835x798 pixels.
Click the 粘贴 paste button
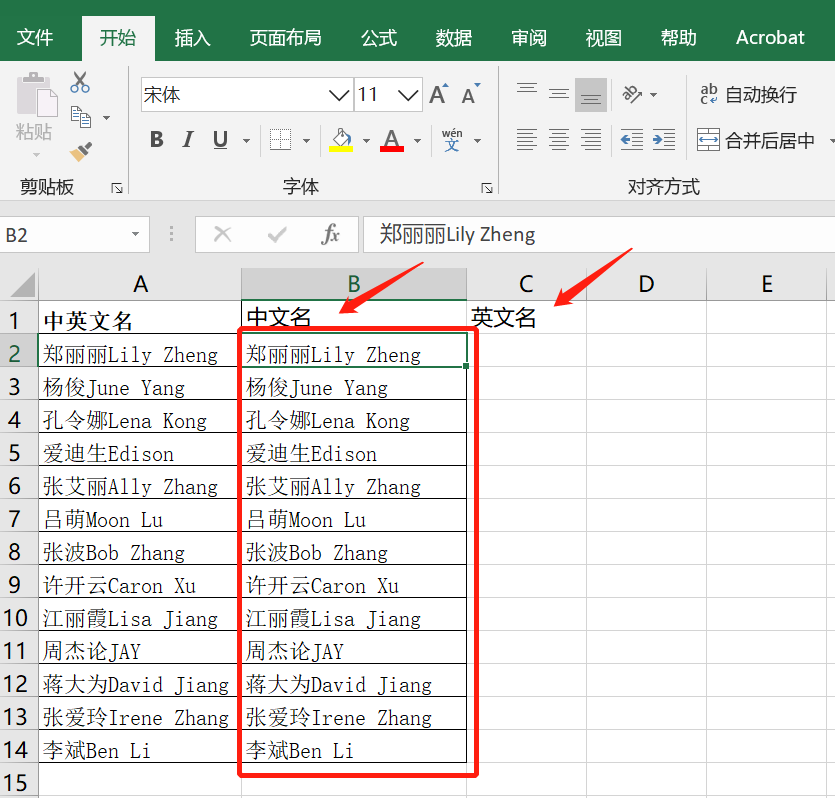(x=34, y=113)
